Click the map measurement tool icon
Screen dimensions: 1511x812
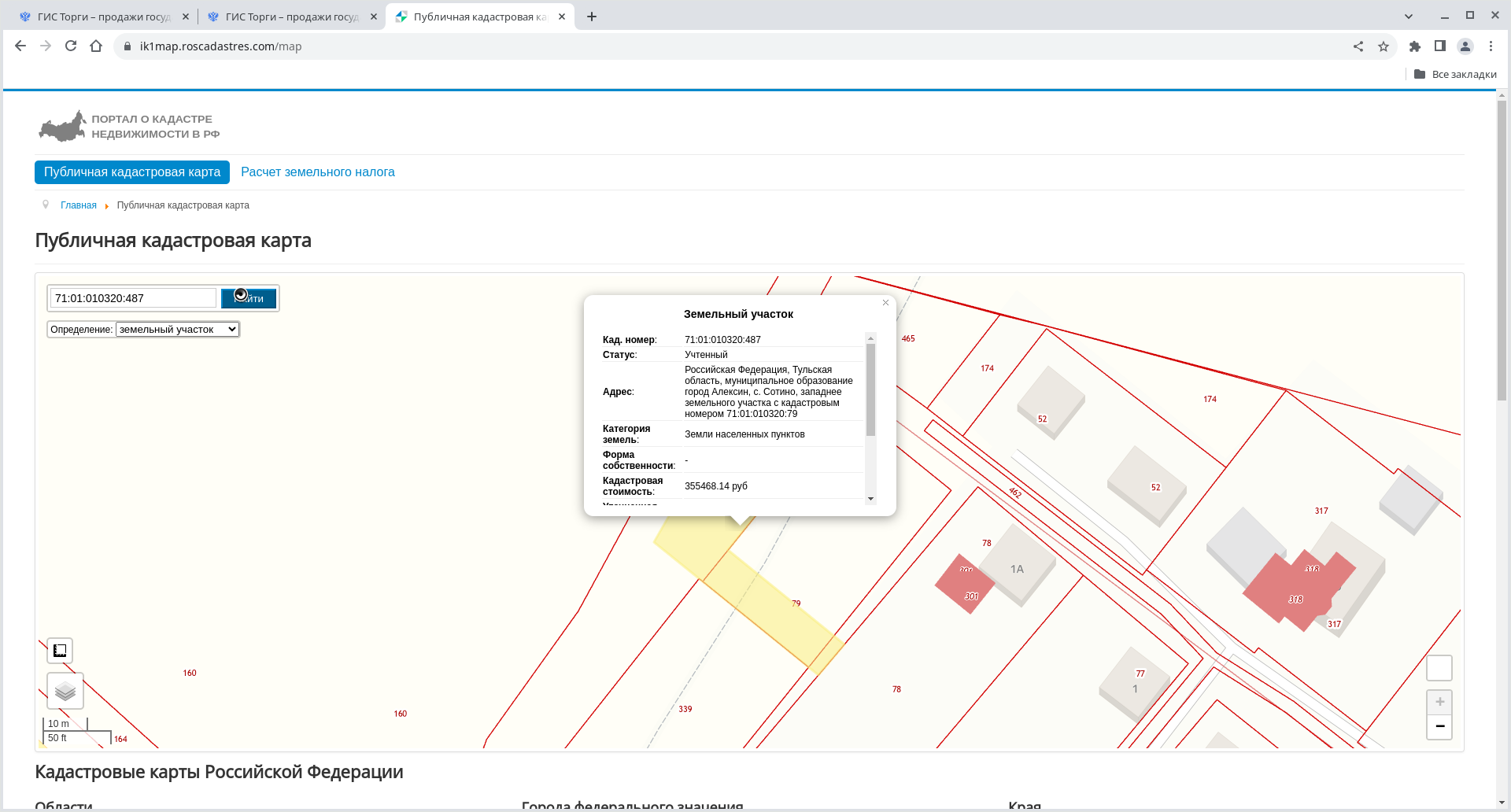click(60, 651)
